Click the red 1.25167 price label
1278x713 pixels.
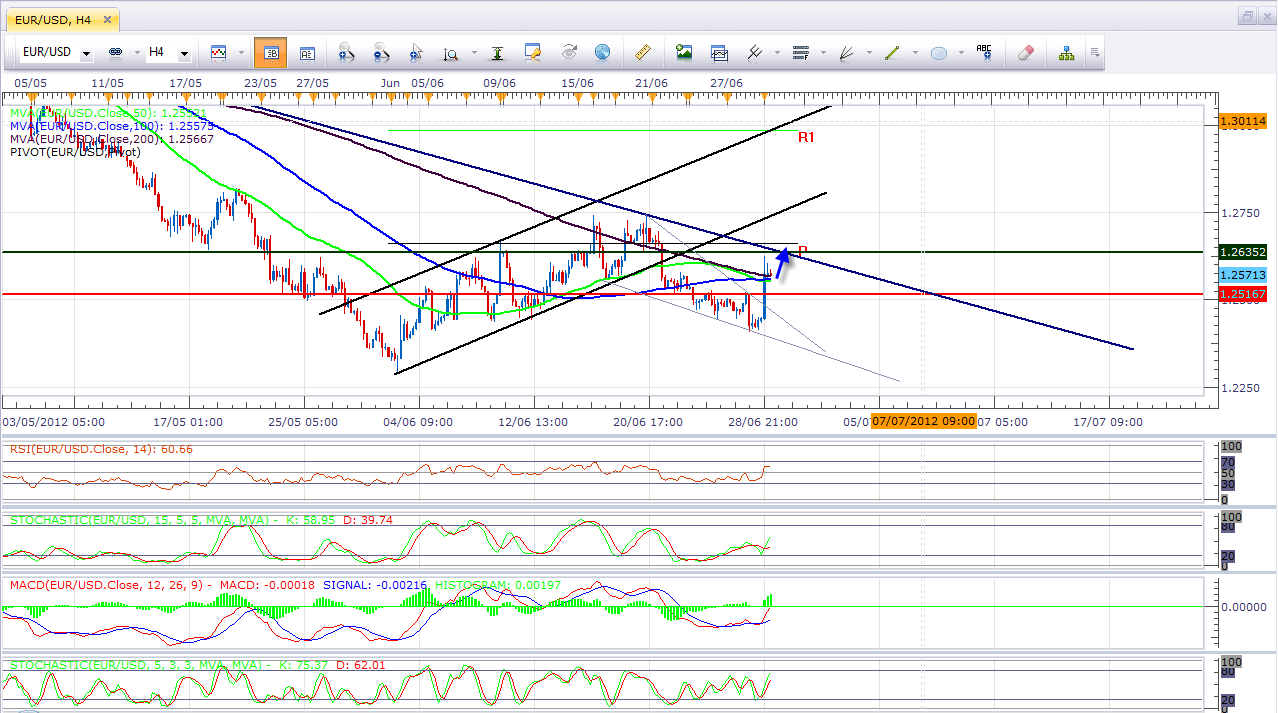click(1243, 294)
